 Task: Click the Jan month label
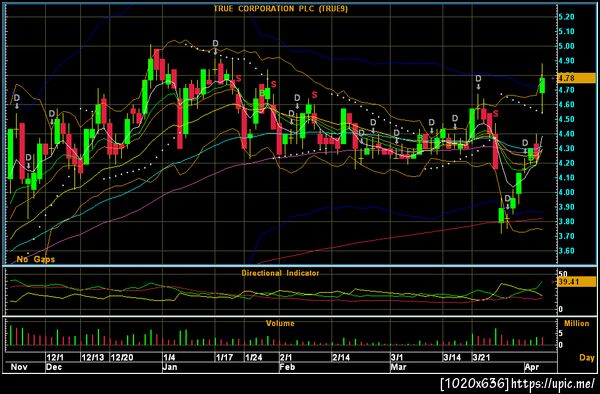click(170, 367)
